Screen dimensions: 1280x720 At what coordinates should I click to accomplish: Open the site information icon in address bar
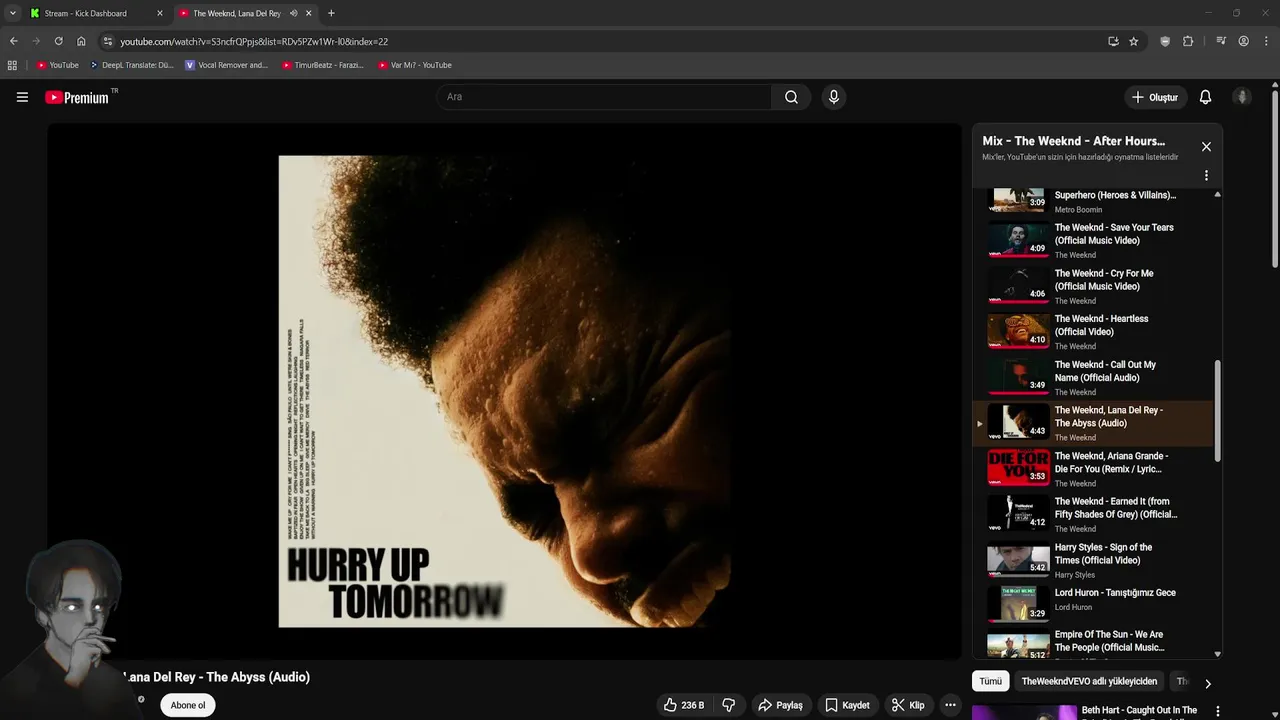tap(108, 41)
